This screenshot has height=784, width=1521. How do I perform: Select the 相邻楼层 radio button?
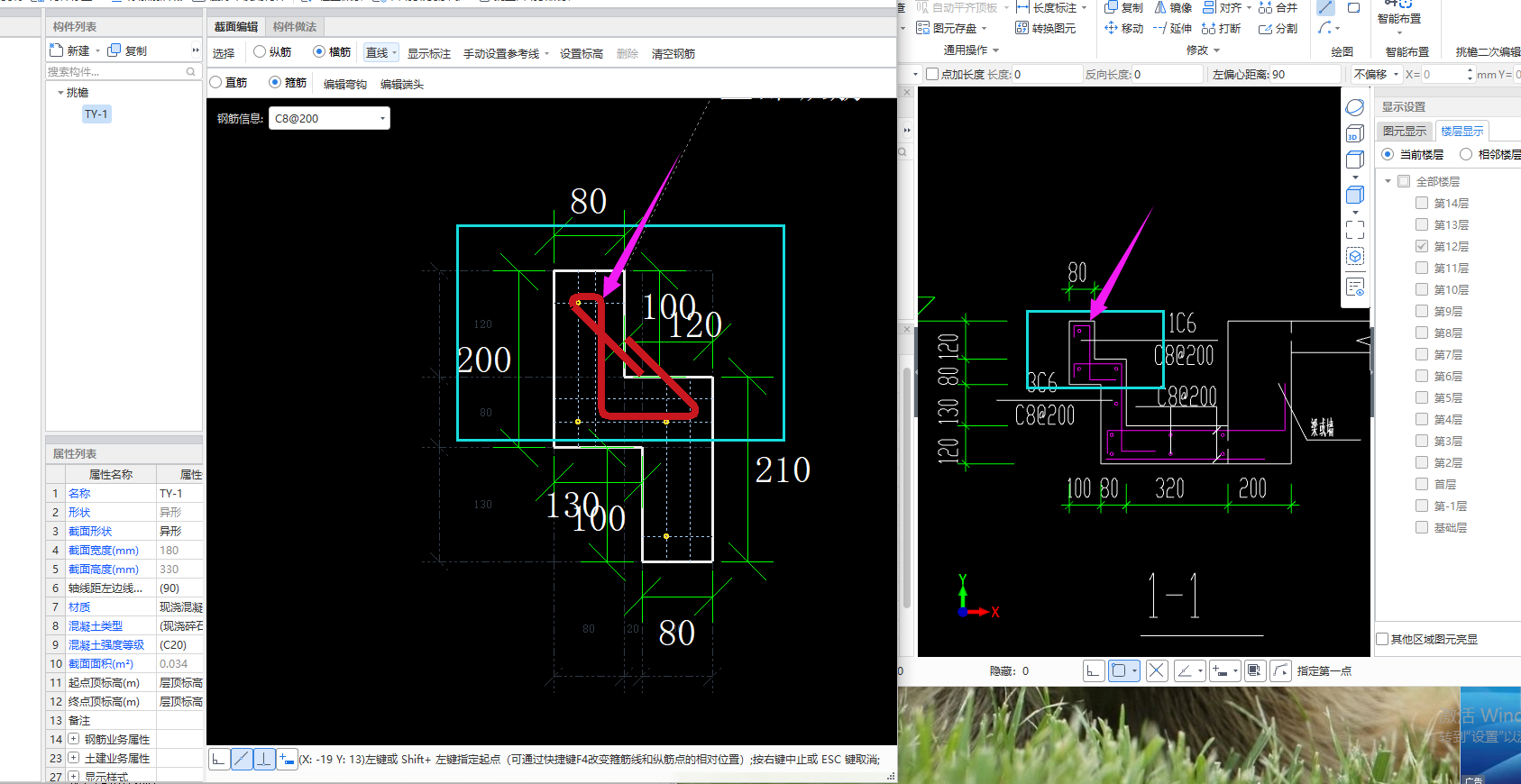(x=1466, y=154)
